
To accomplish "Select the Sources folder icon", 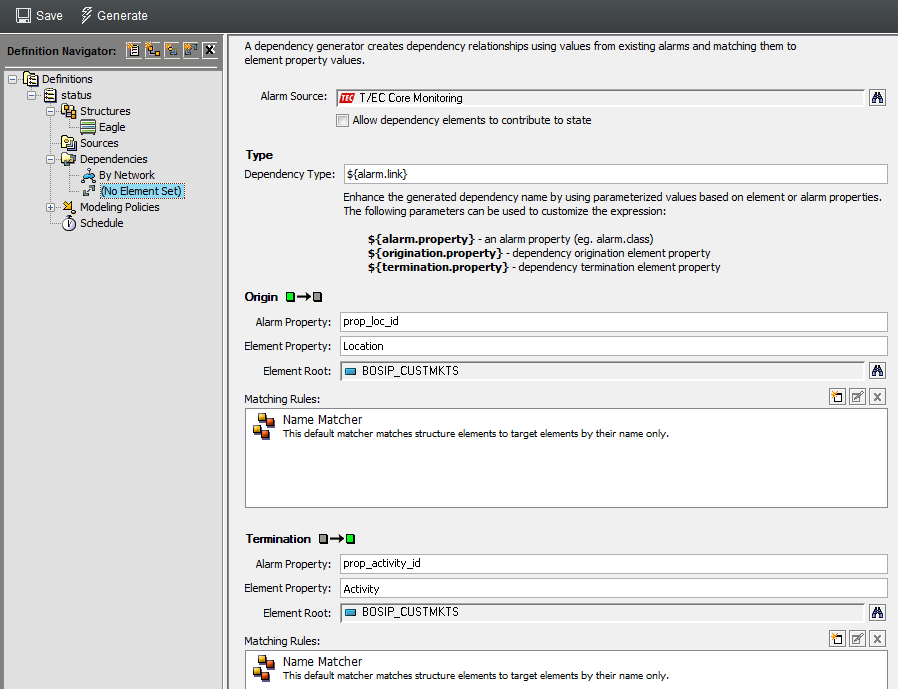I will (x=69, y=143).
